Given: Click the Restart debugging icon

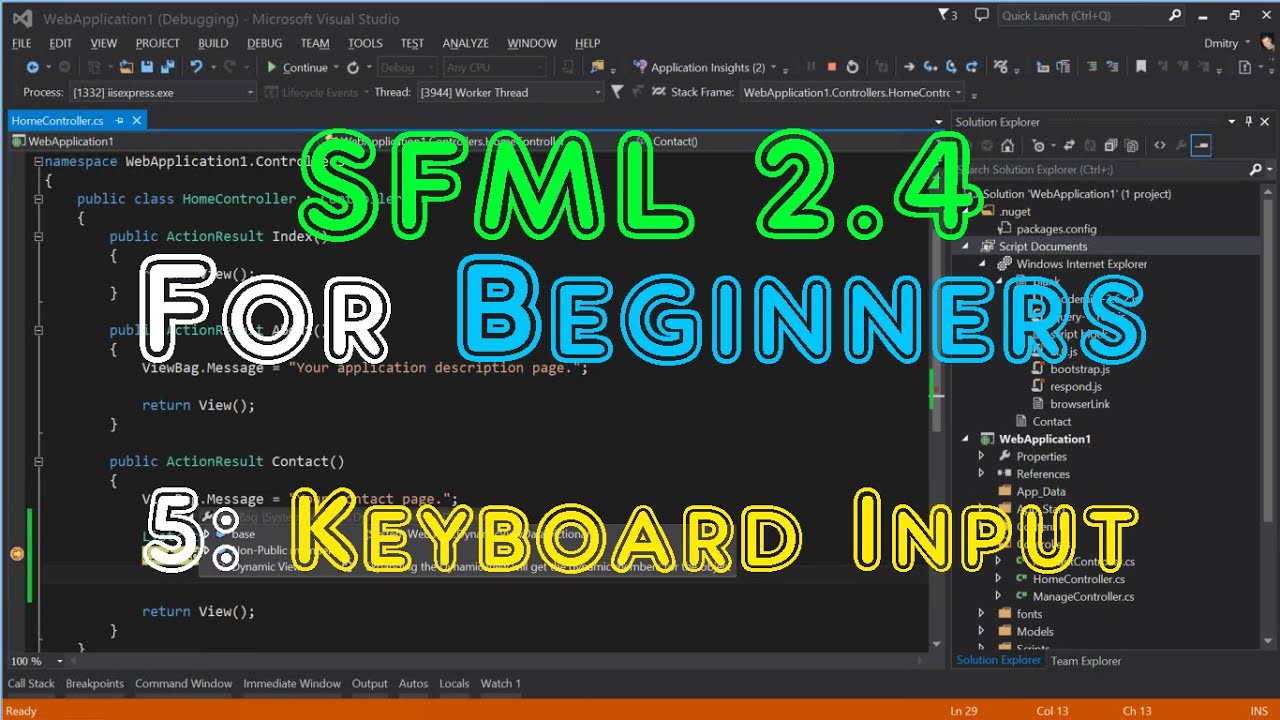Looking at the screenshot, I should point(852,67).
